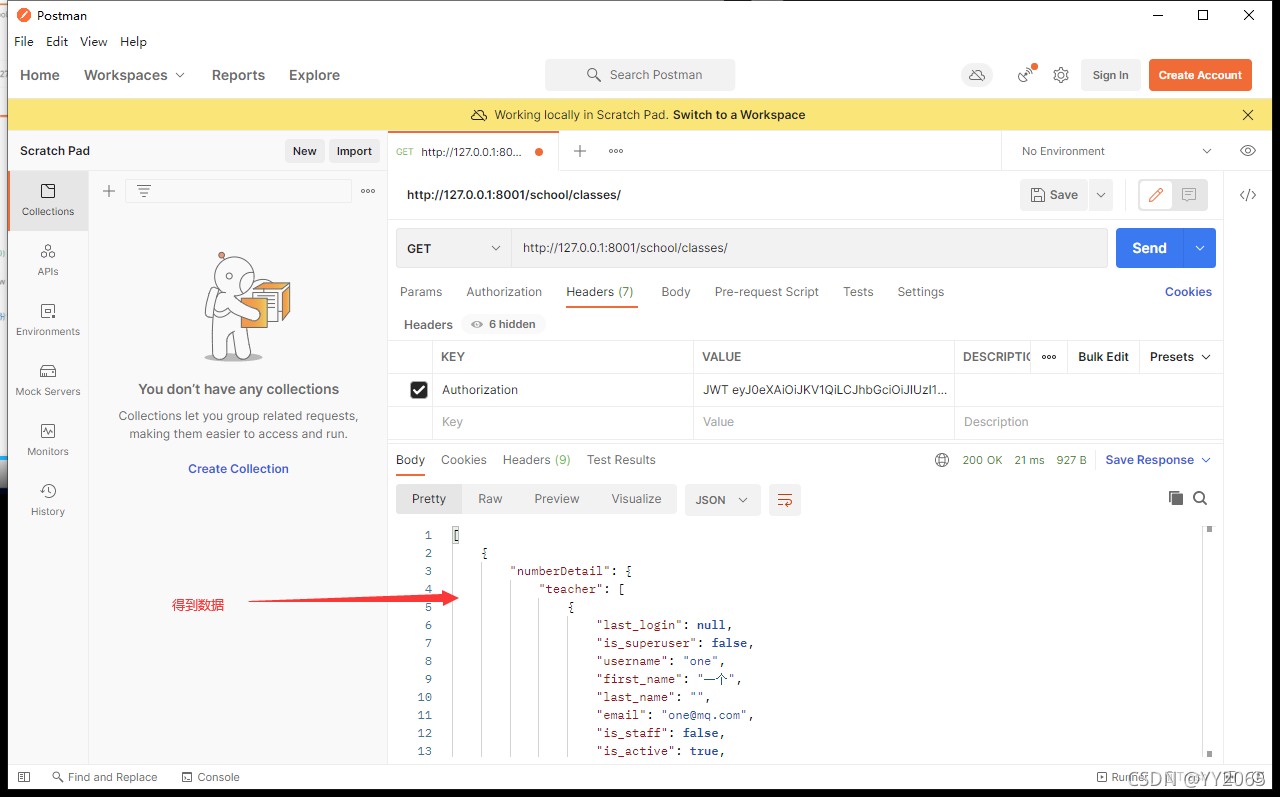Open the Tests tab

[858, 292]
